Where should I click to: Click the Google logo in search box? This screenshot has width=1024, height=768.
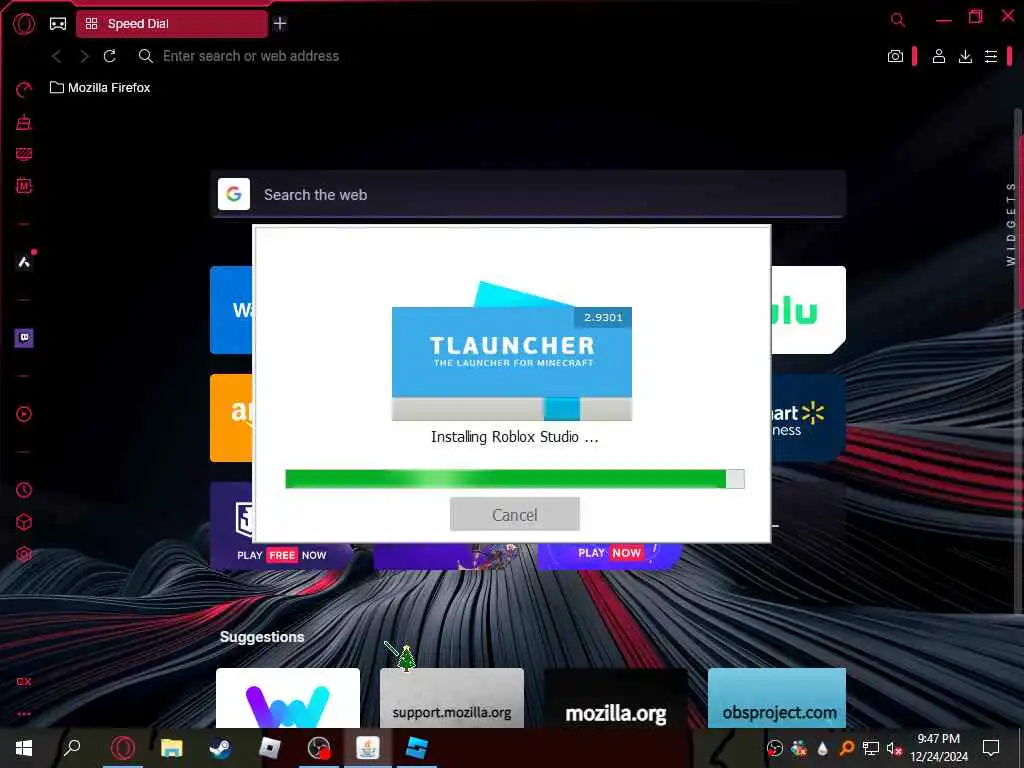[x=234, y=194]
